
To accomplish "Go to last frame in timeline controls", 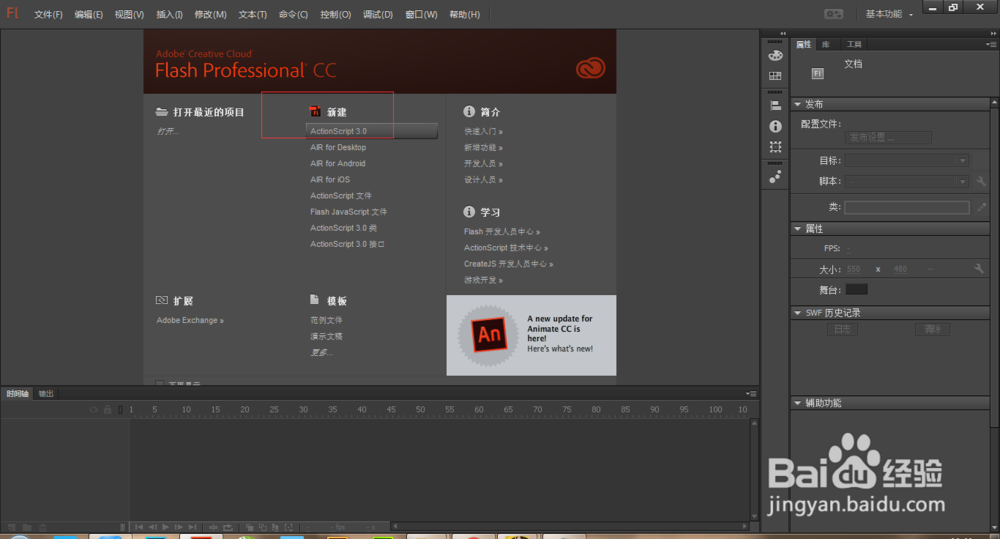I will (193, 527).
